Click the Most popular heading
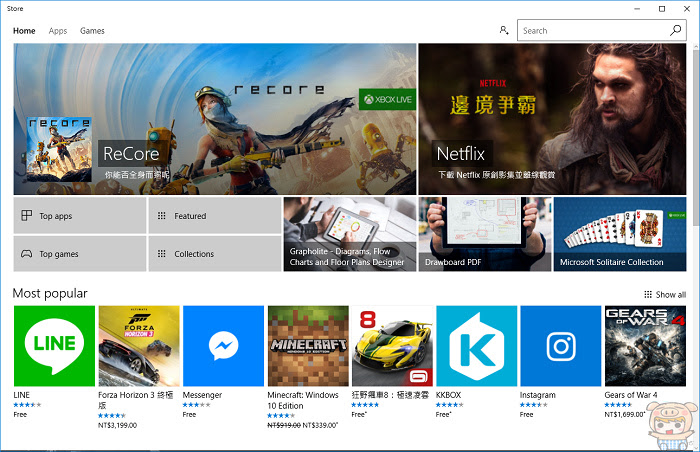Screen dimensions: 700x452 coord(50,293)
